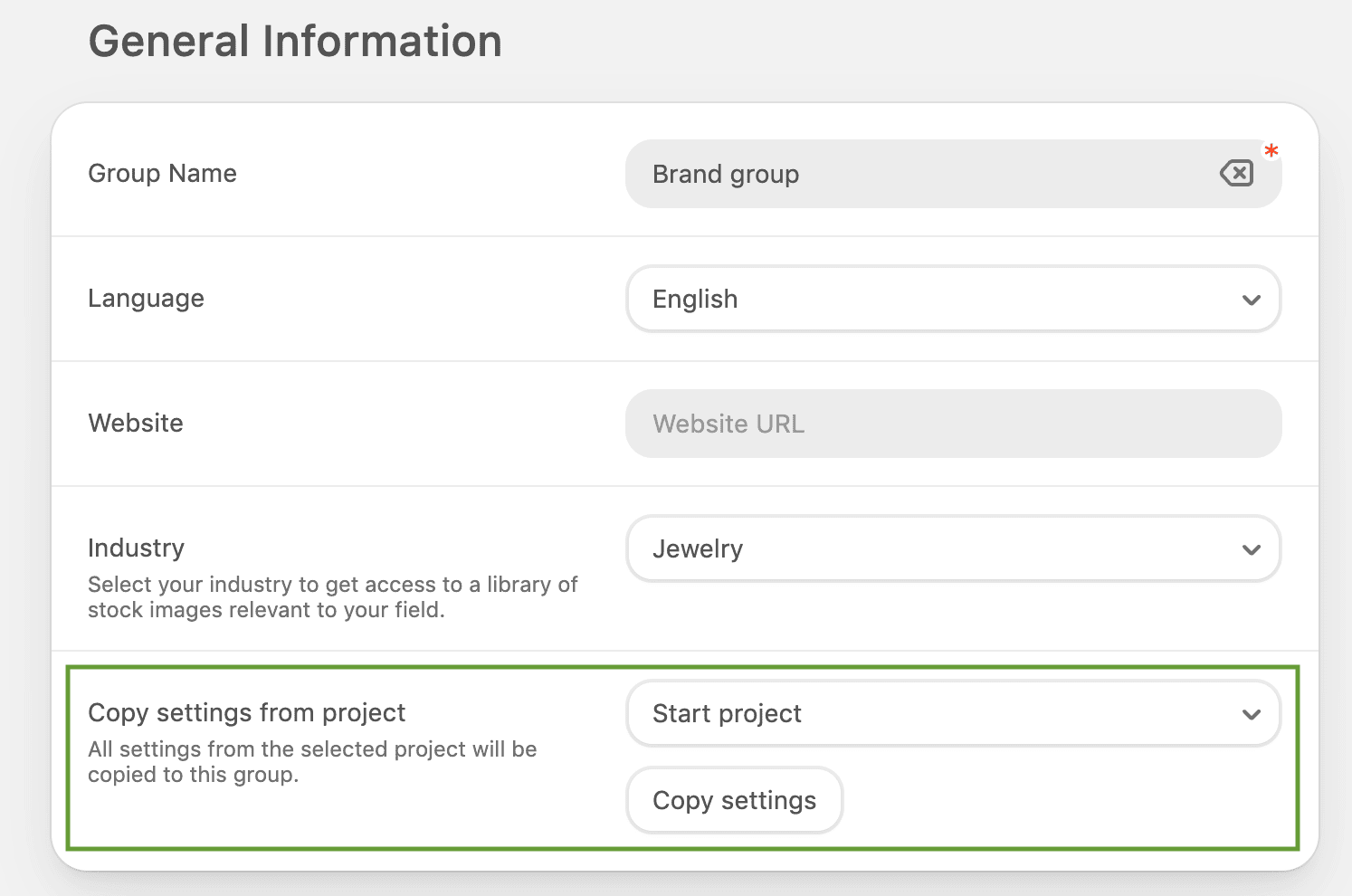Click the Group Name label
The image size is (1352, 896).
[x=162, y=173]
